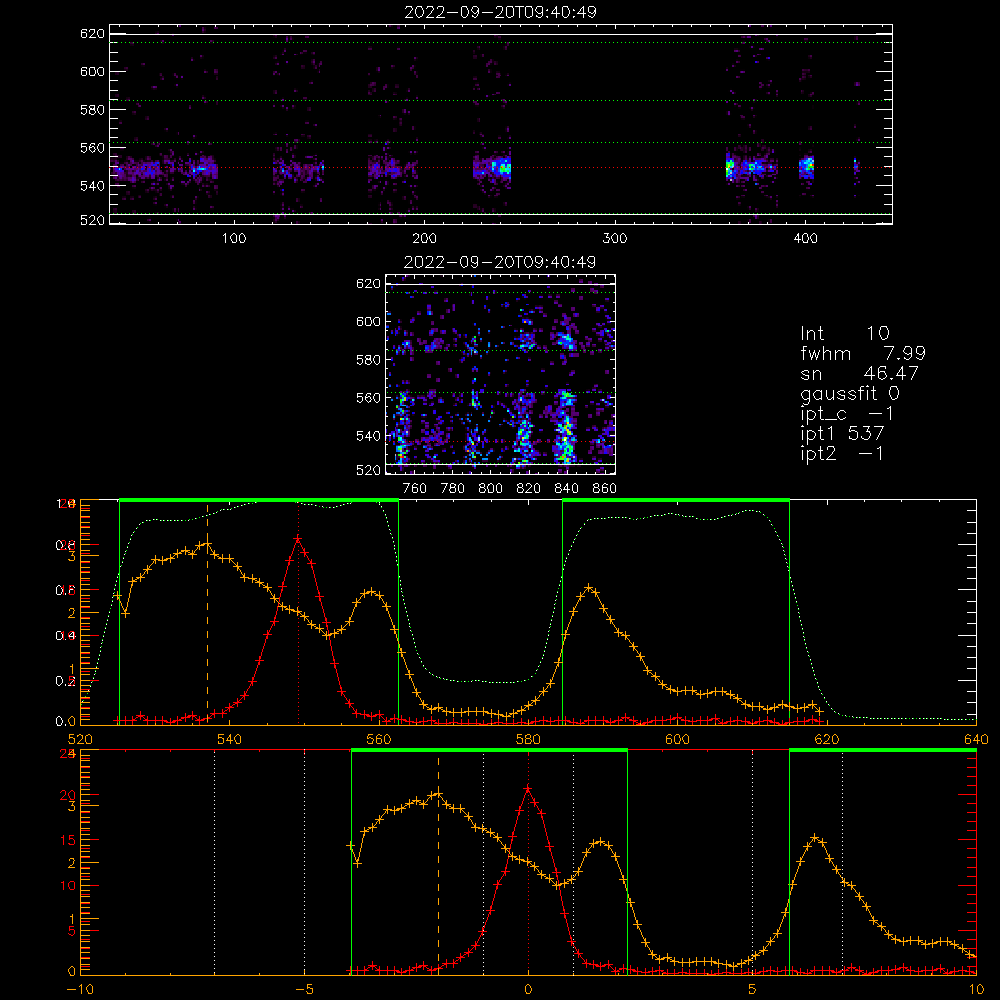This screenshot has width=1000, height=1000.
Task: Click the 580 y-axis label of middle panel
Action: point(368,360)
